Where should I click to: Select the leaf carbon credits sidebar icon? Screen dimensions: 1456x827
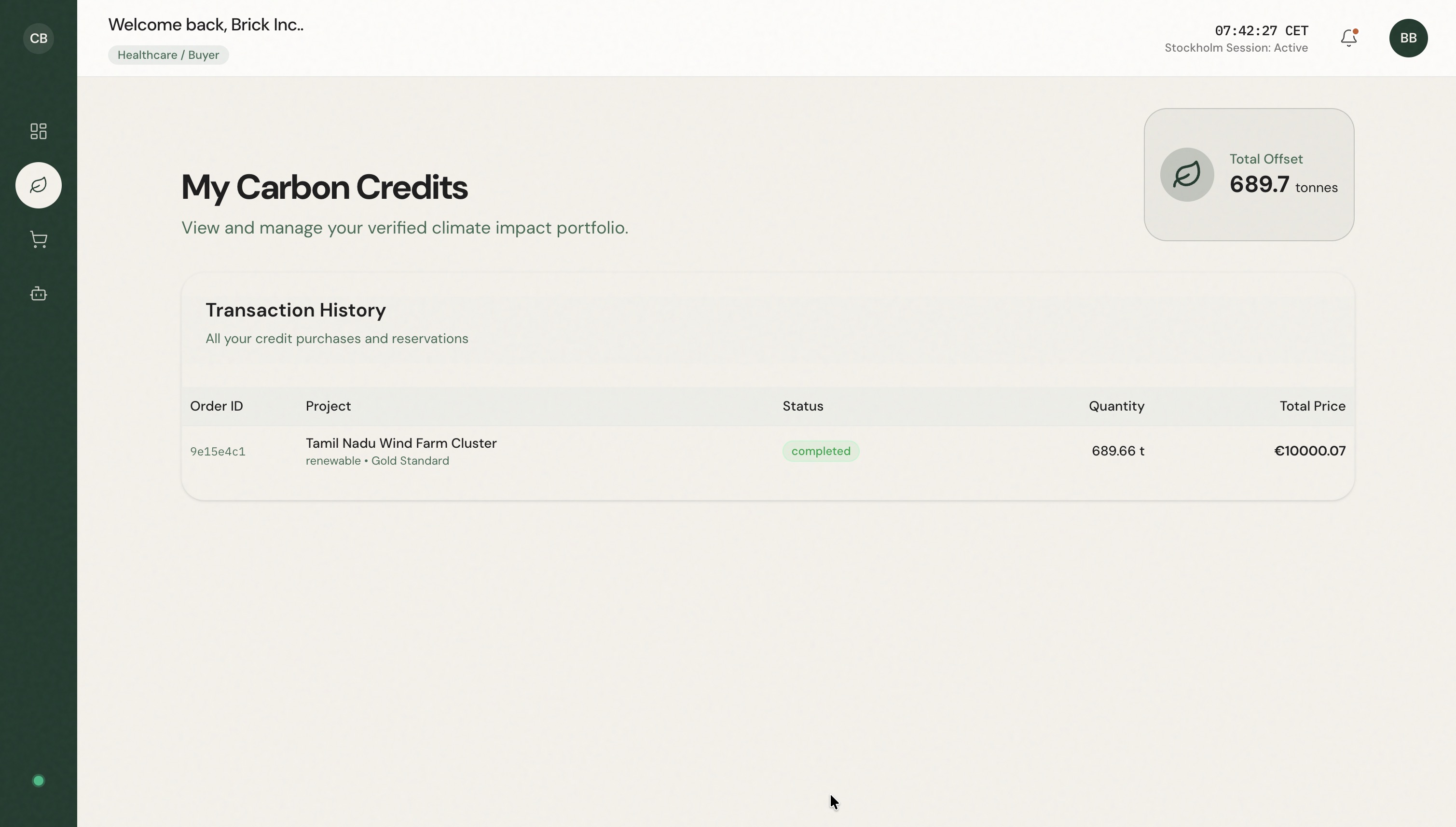click(38, 185)
